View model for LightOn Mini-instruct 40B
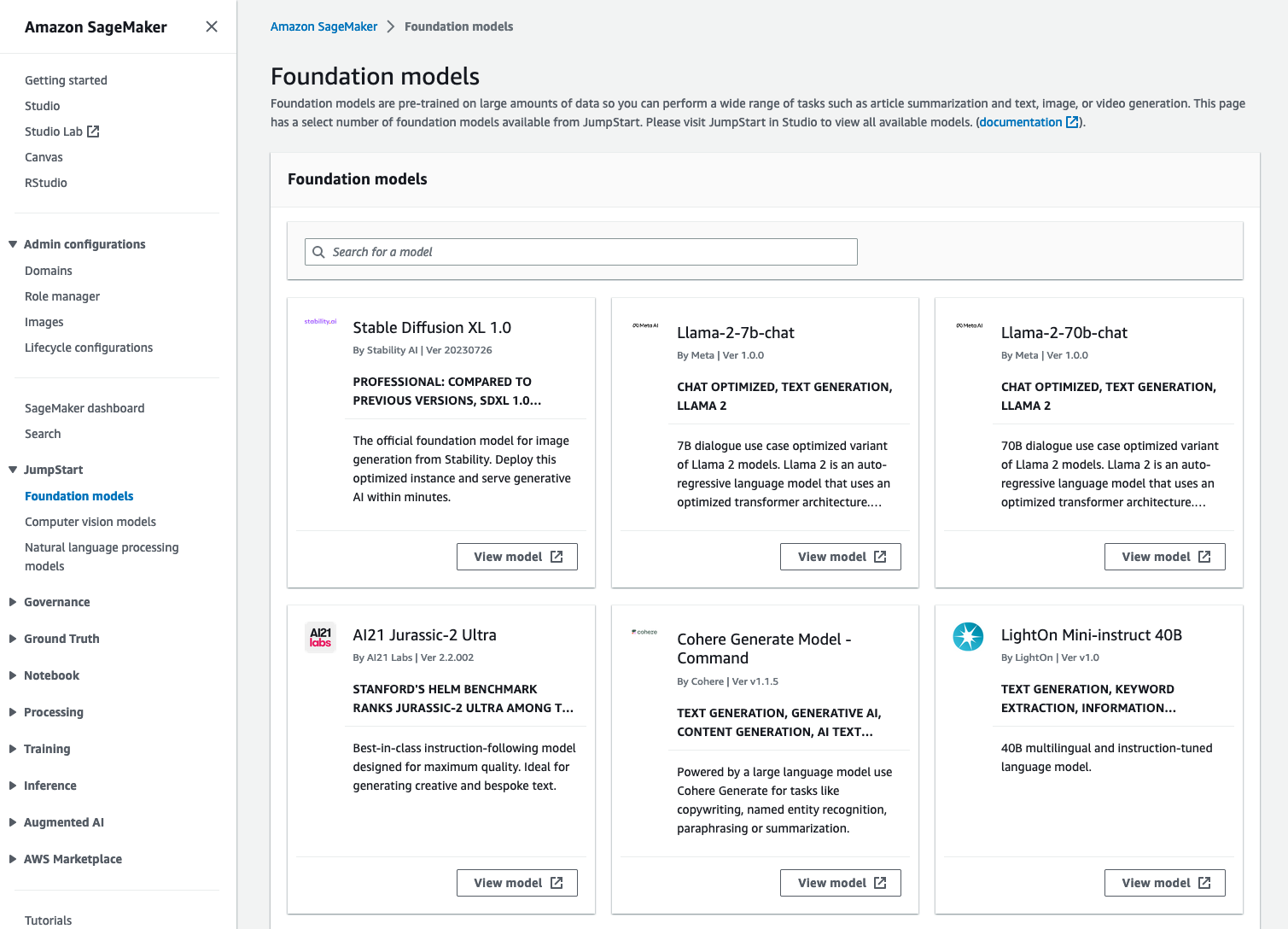 (1165, 883)
